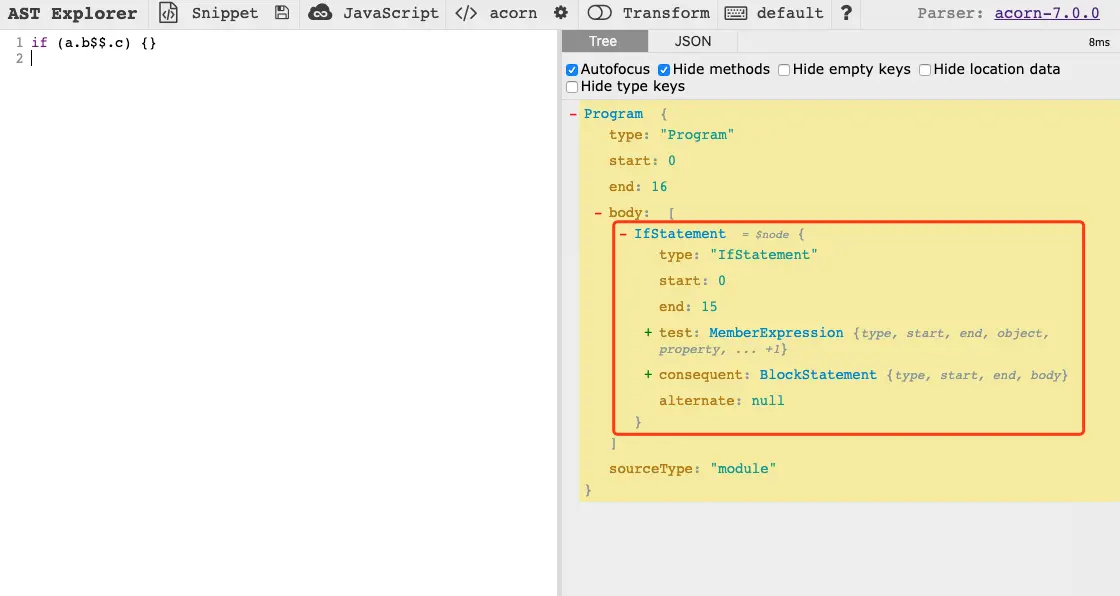
Task: Click the AST Explorer title
Action: [x=72, y=13]
